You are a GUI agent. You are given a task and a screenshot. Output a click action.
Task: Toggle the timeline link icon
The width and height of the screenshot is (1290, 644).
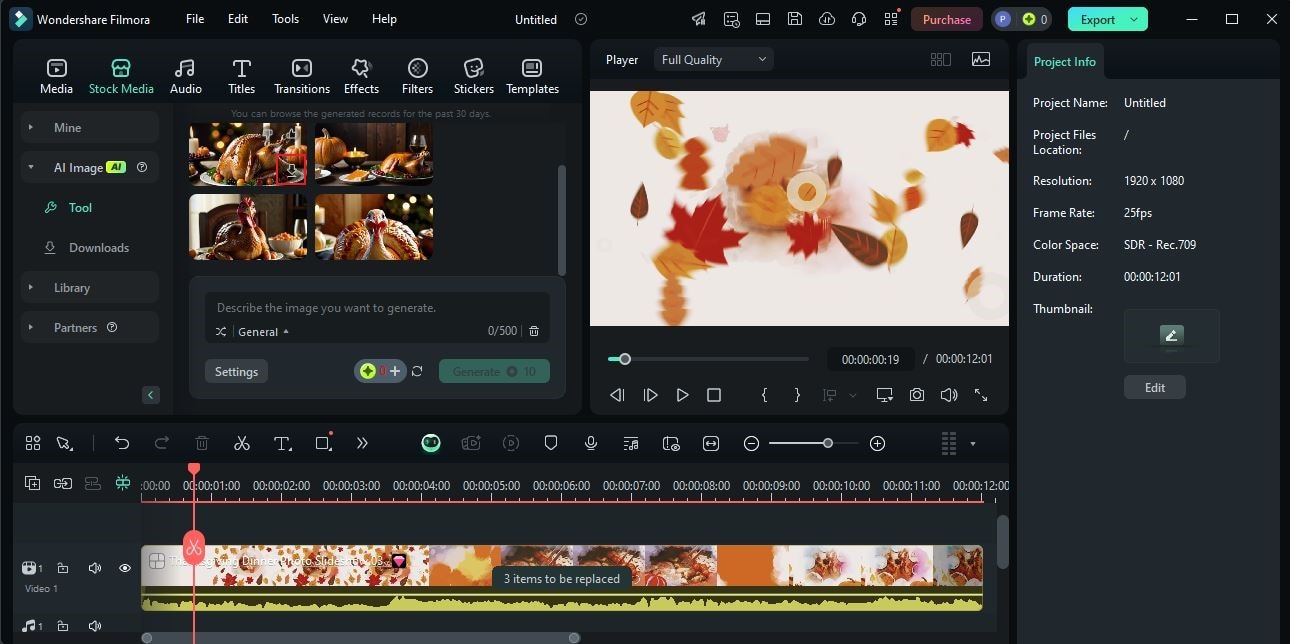coord(63,483)
